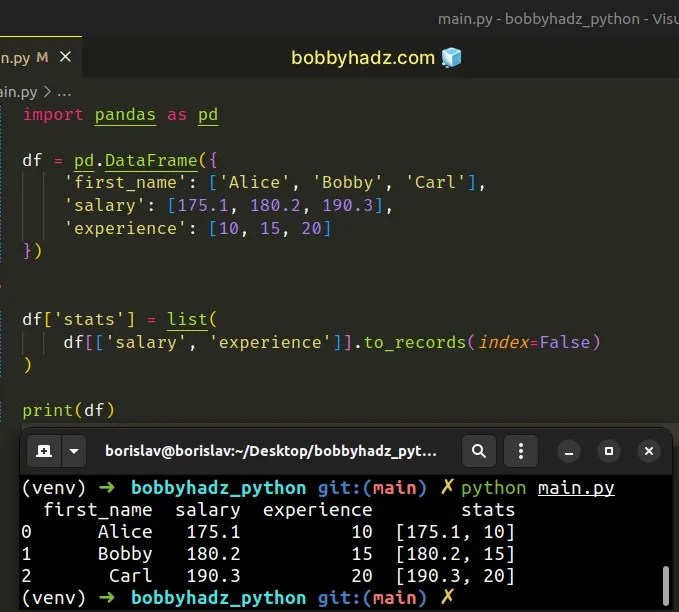Image resolution: width=679 pixels, height=612 pixels.
Task: Select the main.py editor tab
Action: tap(39, 57)
